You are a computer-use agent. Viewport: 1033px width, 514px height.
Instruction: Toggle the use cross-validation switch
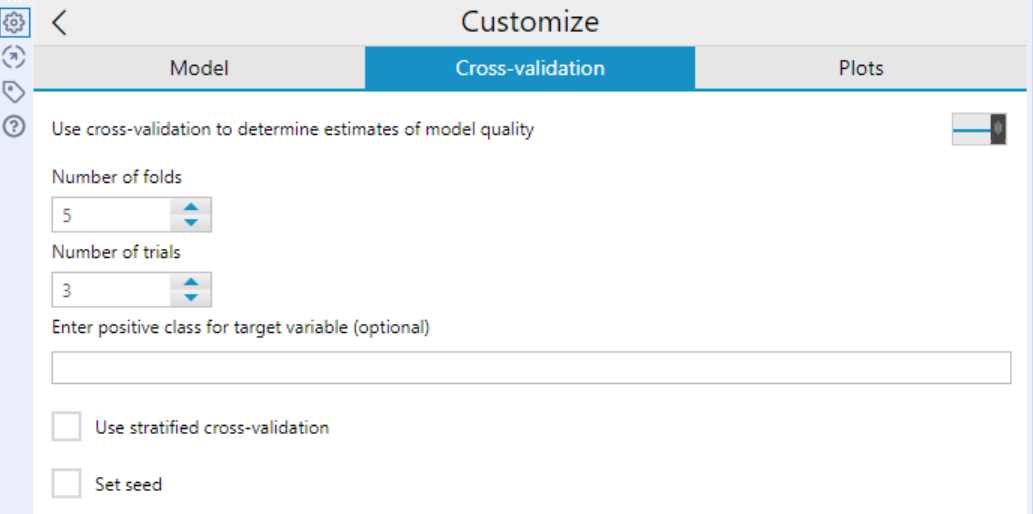click(x=978, y=130)
